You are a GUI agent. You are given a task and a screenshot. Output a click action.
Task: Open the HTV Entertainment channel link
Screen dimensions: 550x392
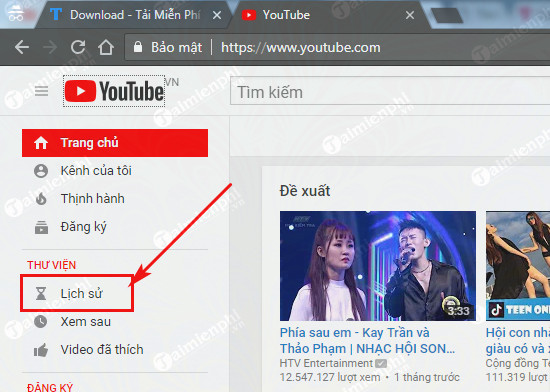click(x=326, y=363)
